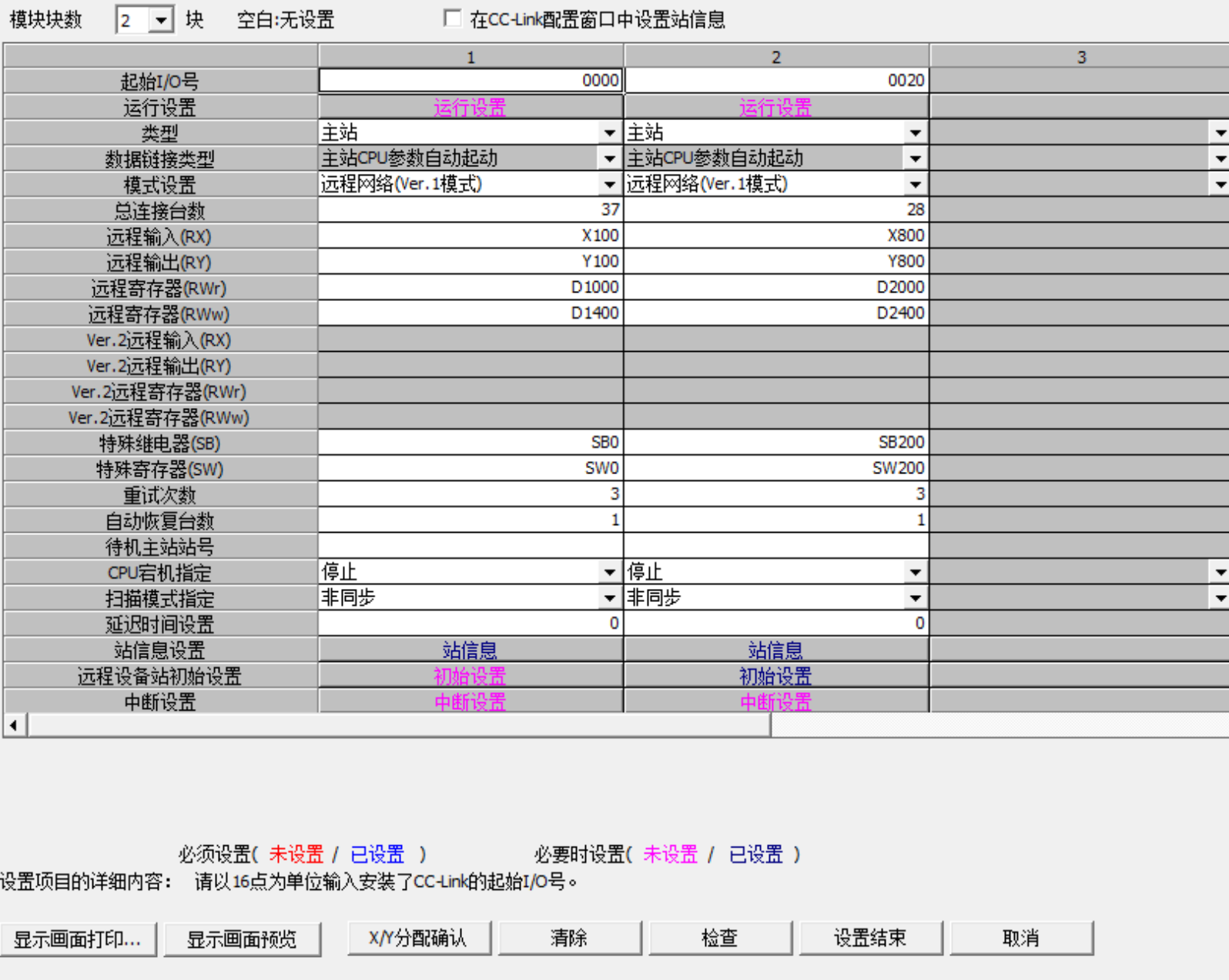Click the horizontal scrollbar left arrow

click(x=14, y=725)
